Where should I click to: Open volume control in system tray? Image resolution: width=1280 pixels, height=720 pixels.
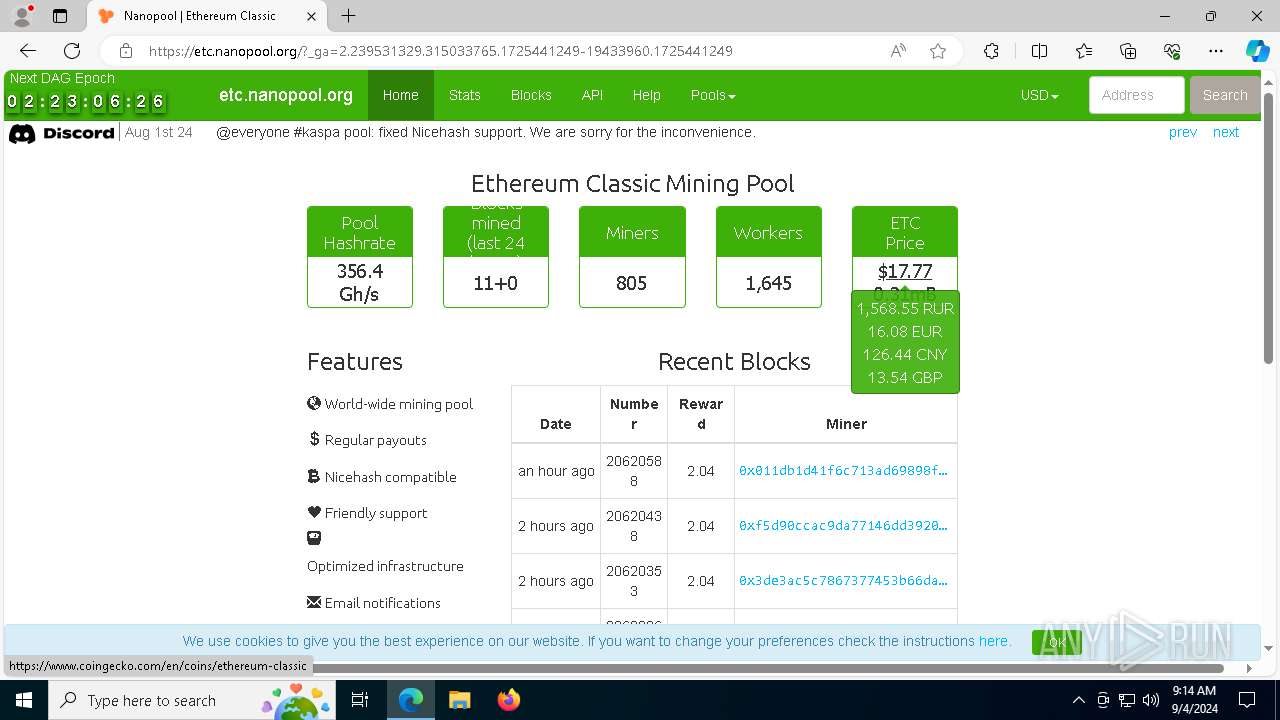[x=1150, y=700]
